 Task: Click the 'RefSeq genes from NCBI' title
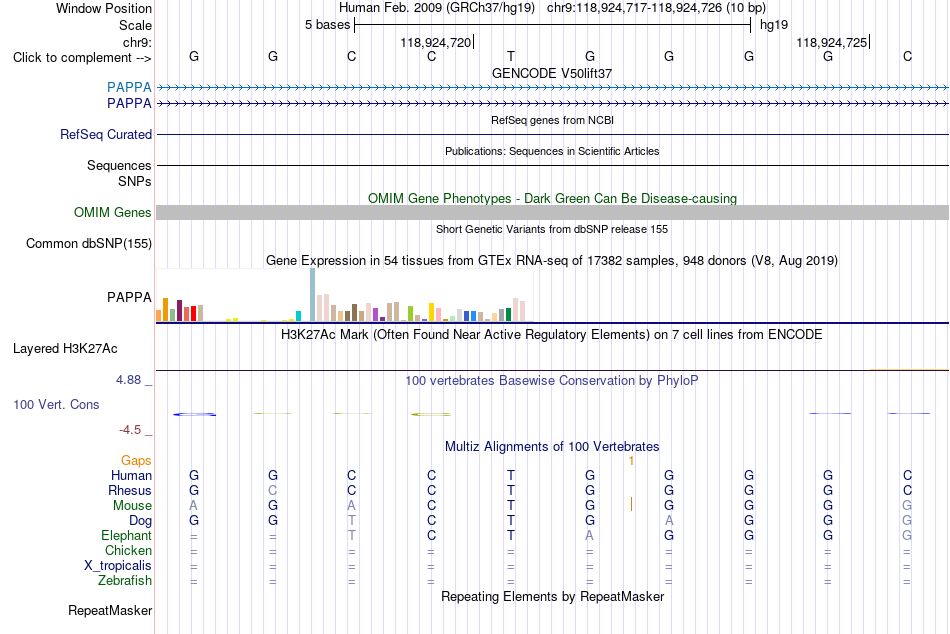(x=552, y=120)
